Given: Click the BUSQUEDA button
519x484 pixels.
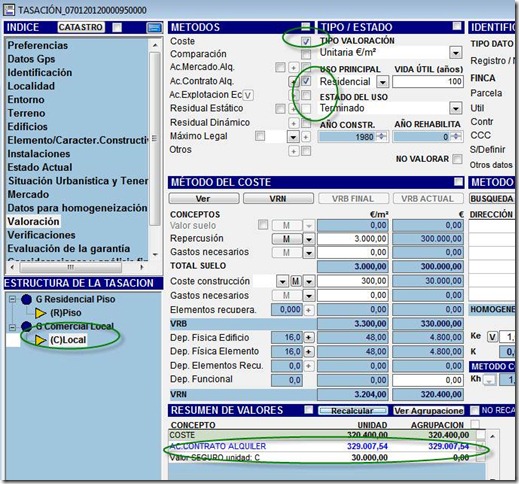Looking at the screenshot, I should coord(492,199).
